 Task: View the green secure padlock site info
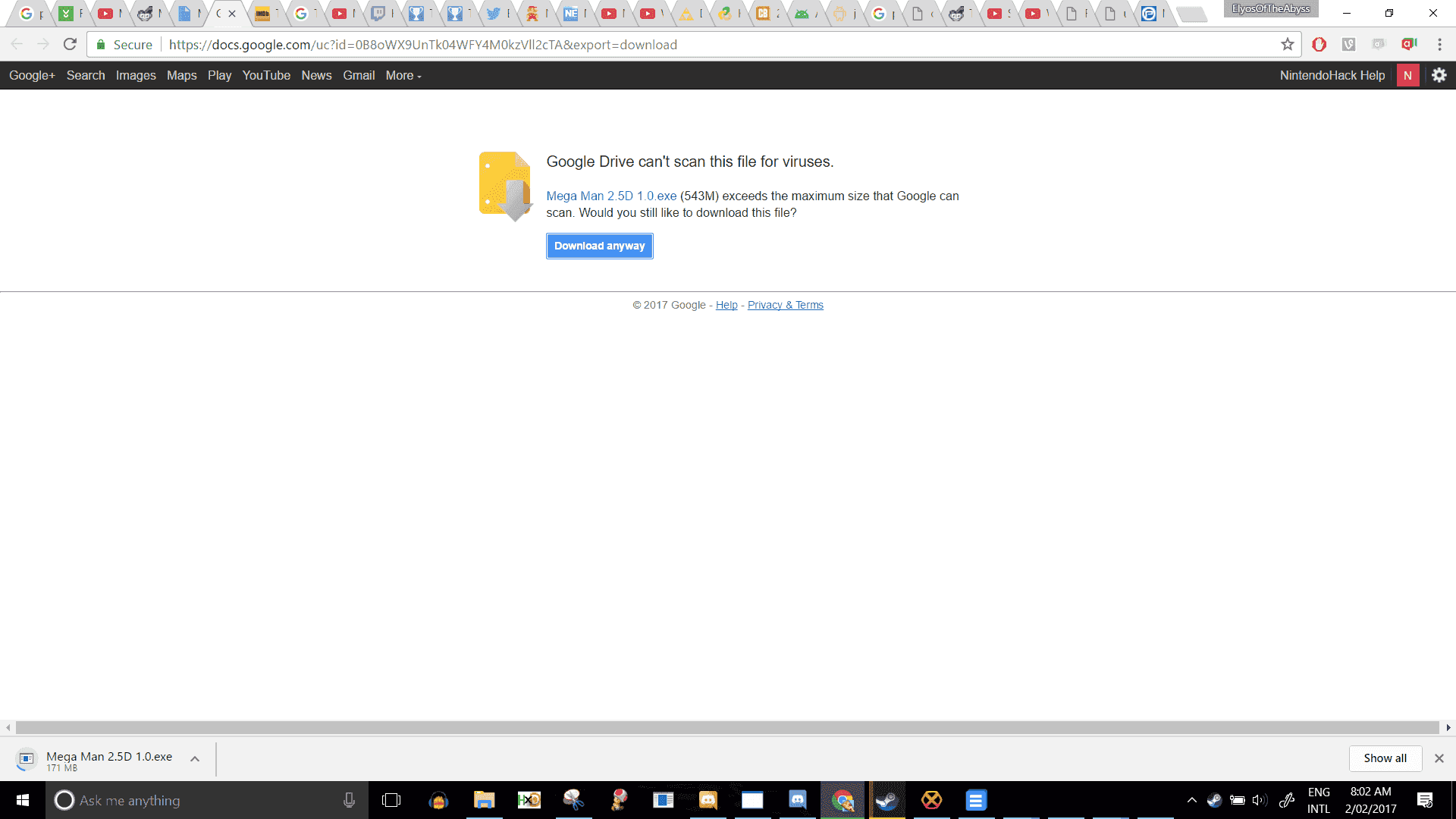[100, 45]
